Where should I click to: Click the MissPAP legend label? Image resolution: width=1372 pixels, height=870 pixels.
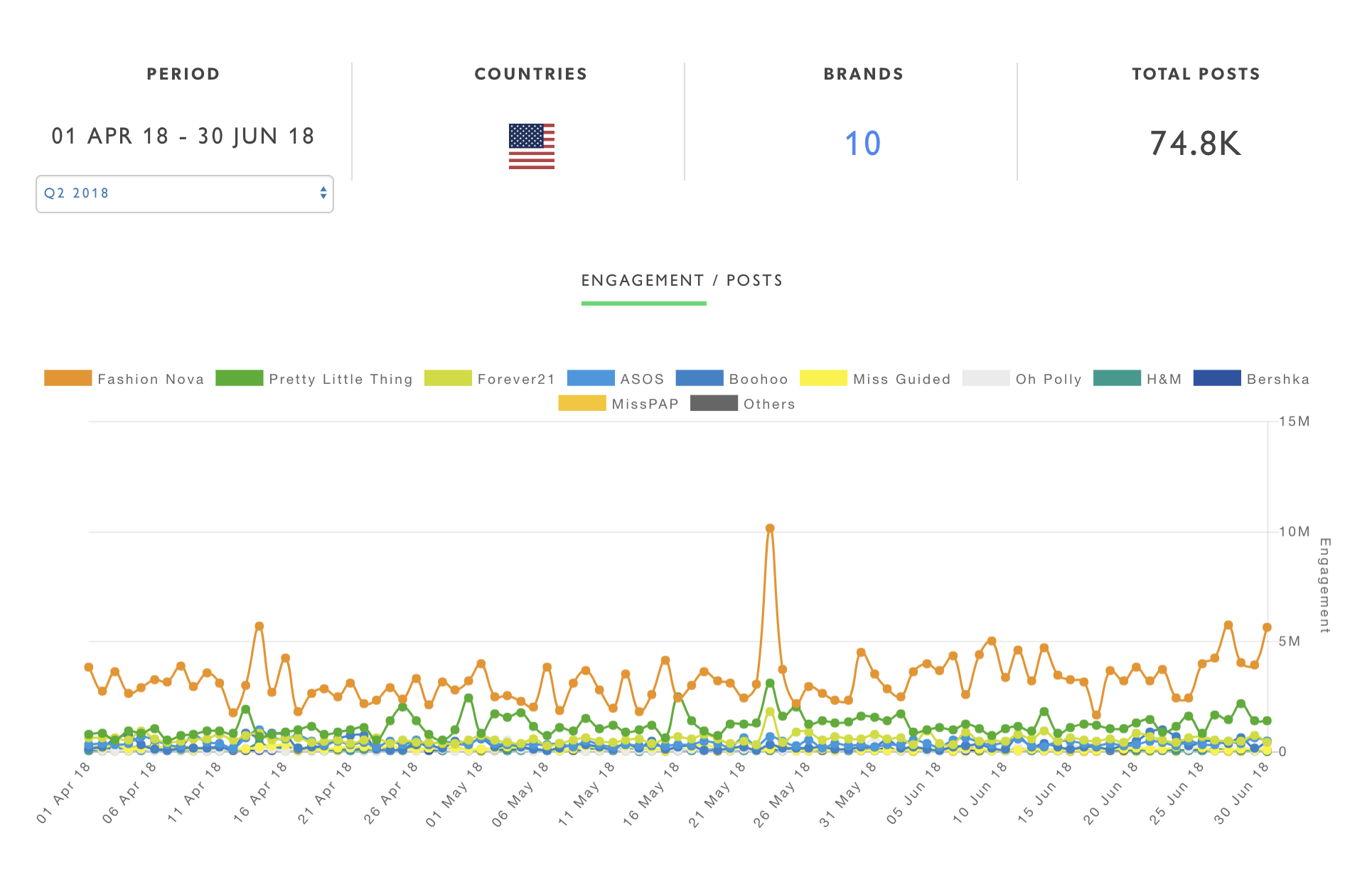tap(645, 404)
